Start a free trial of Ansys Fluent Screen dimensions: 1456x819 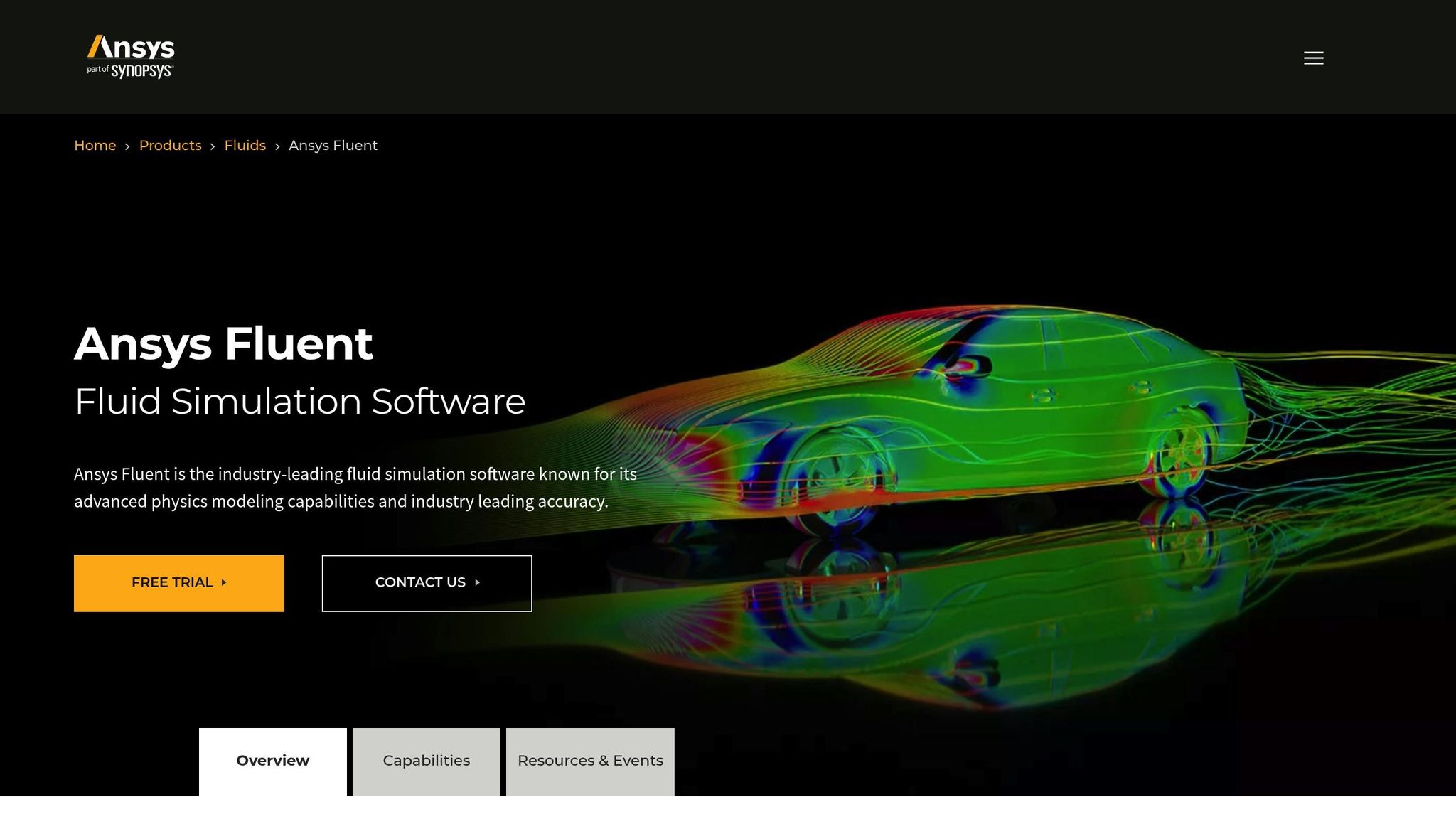178,582
